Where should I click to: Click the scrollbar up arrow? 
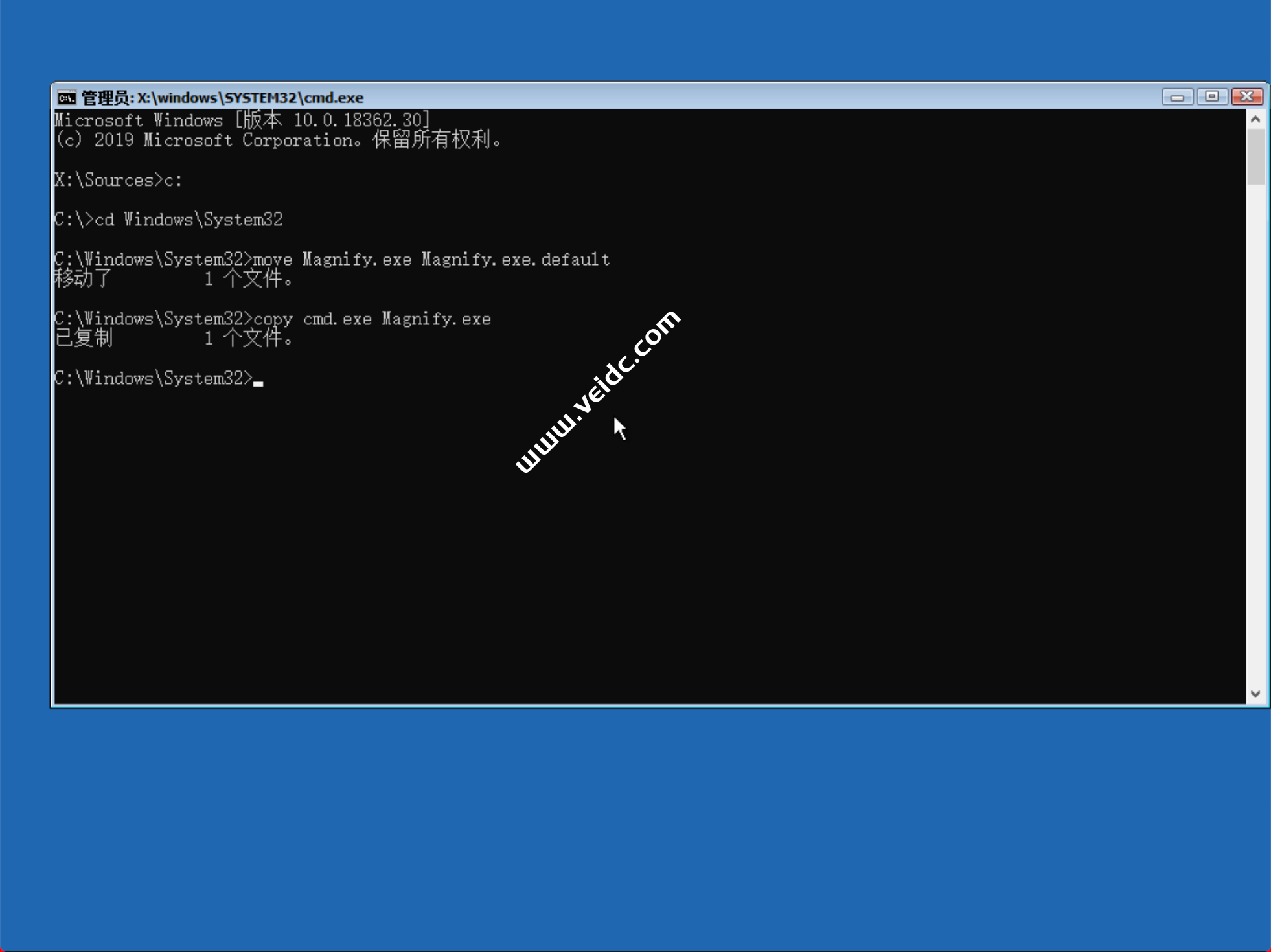[x=1255, y=119]
